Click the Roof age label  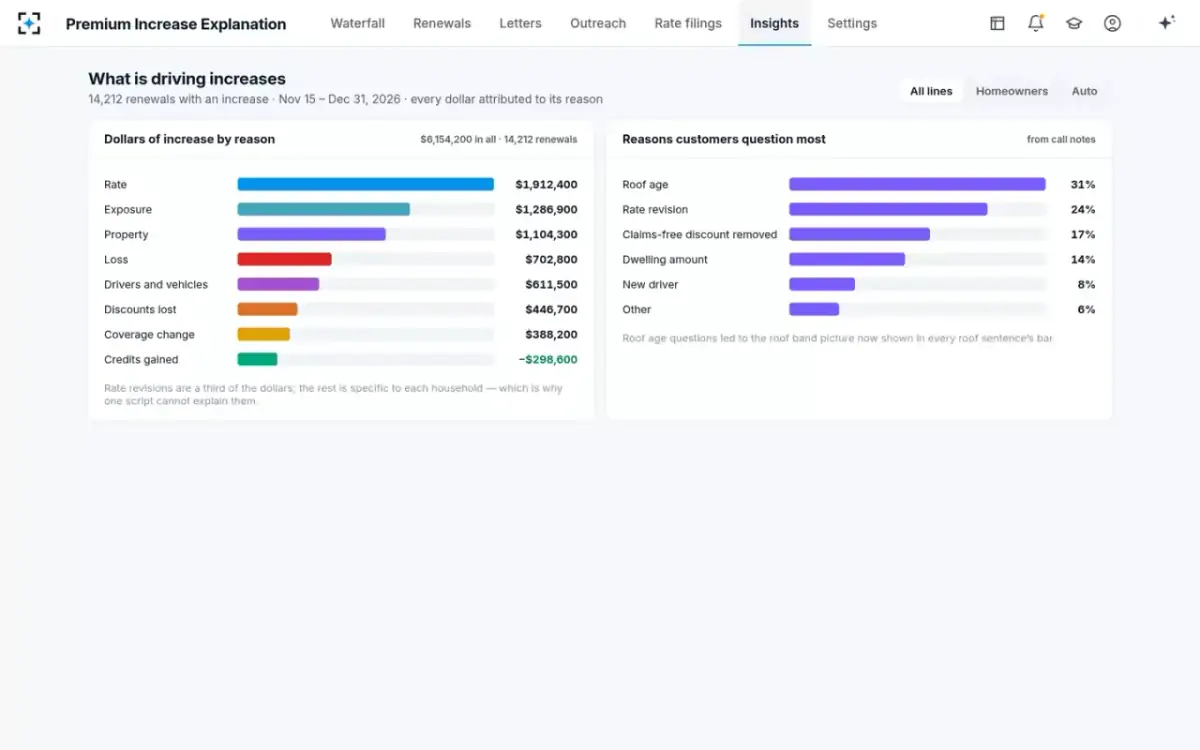tap(645, 185)
